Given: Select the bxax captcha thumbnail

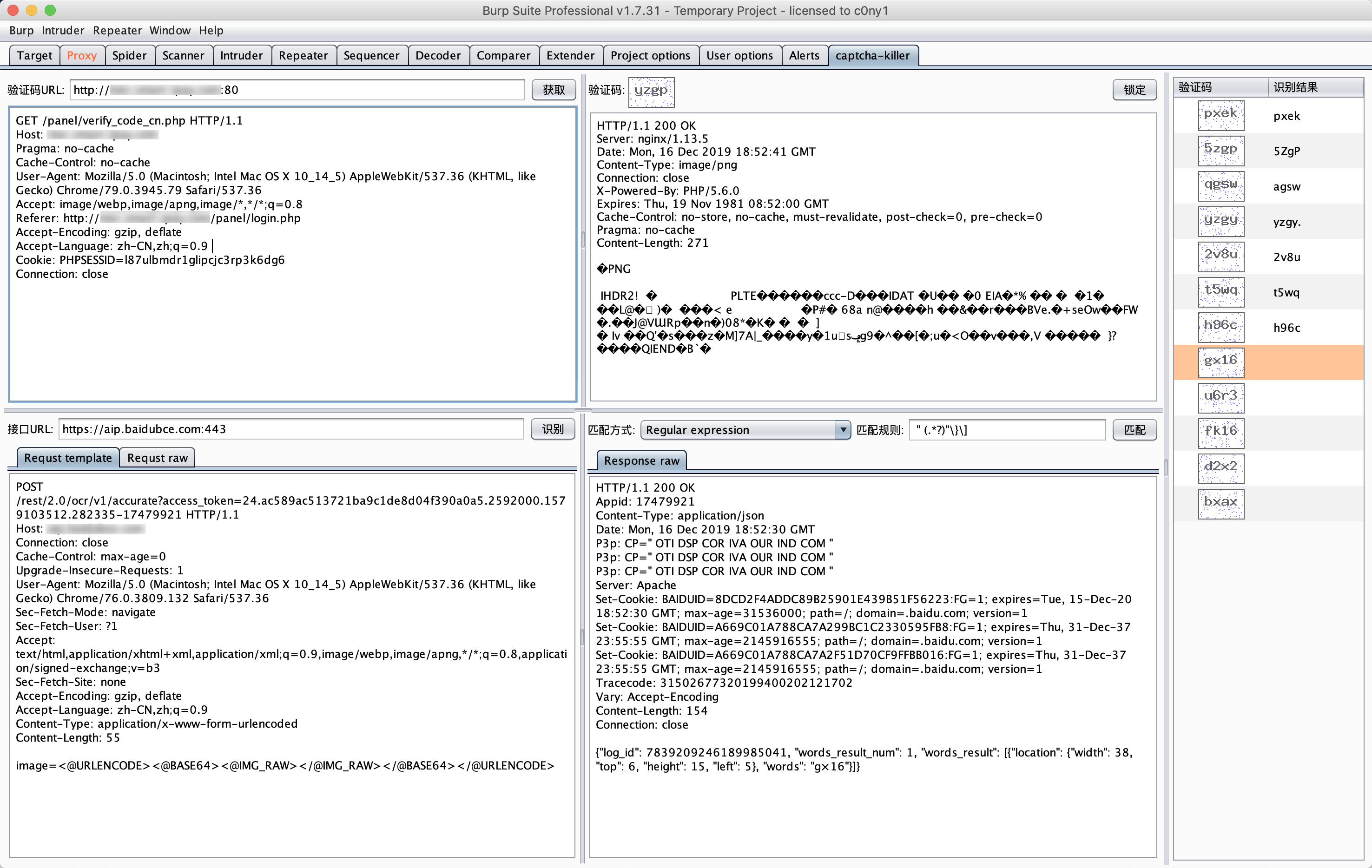Looking at the screenshot, I should coord(1220,504).
